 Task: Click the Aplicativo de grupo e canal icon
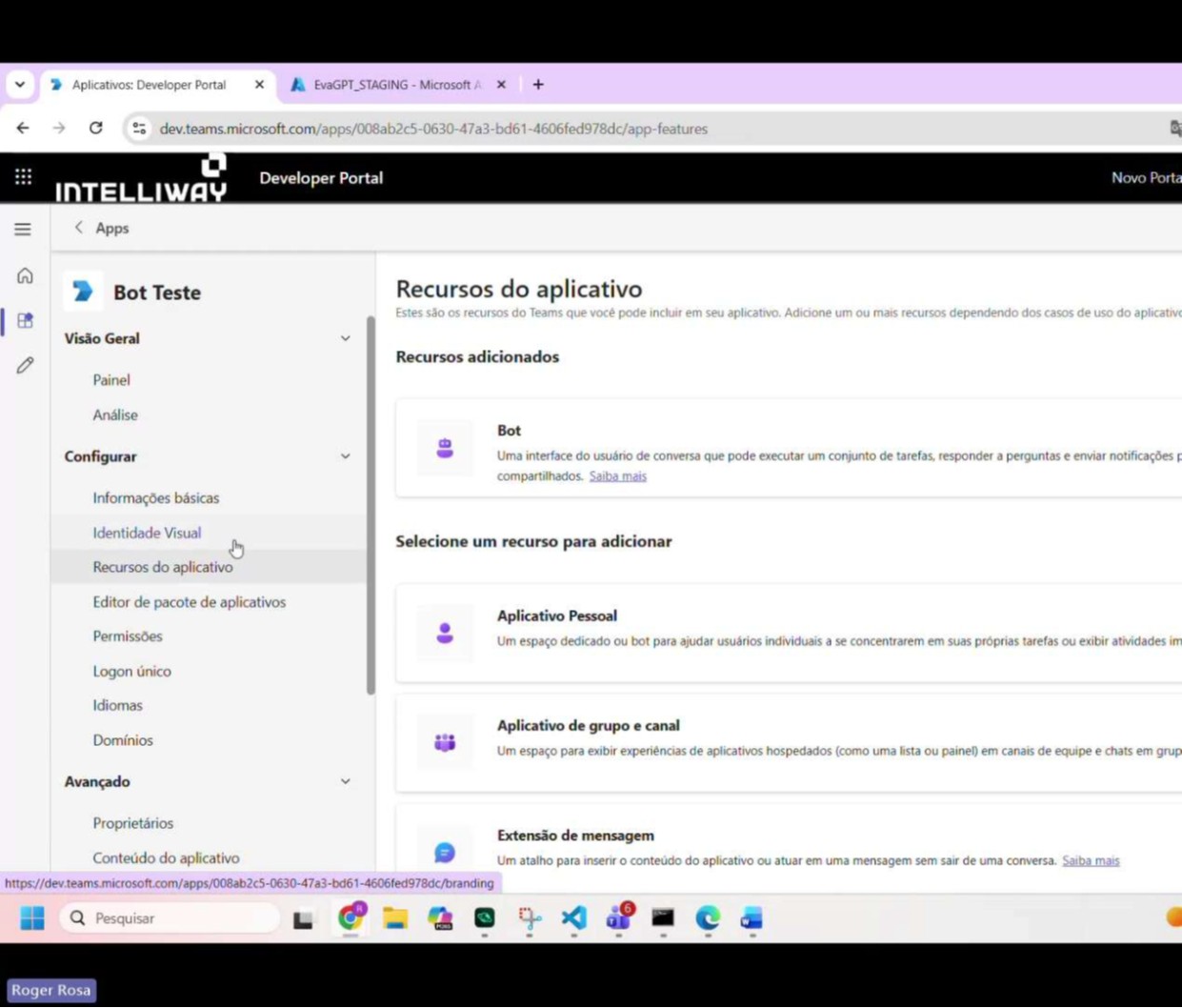point(445,742)
